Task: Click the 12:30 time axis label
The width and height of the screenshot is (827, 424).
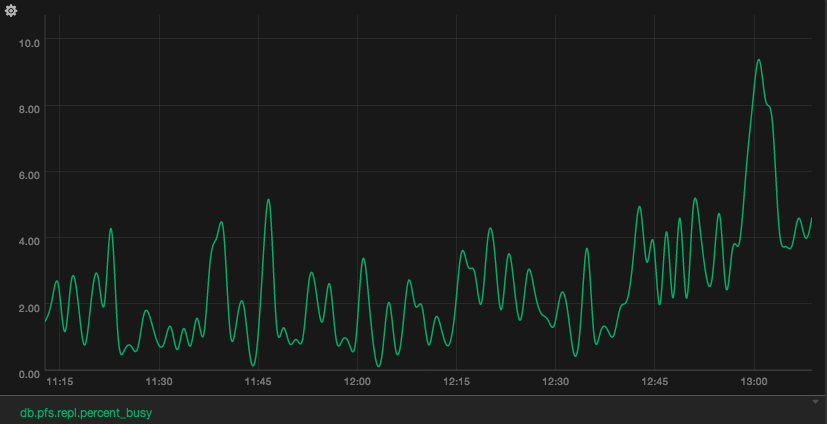Action: 555,382
